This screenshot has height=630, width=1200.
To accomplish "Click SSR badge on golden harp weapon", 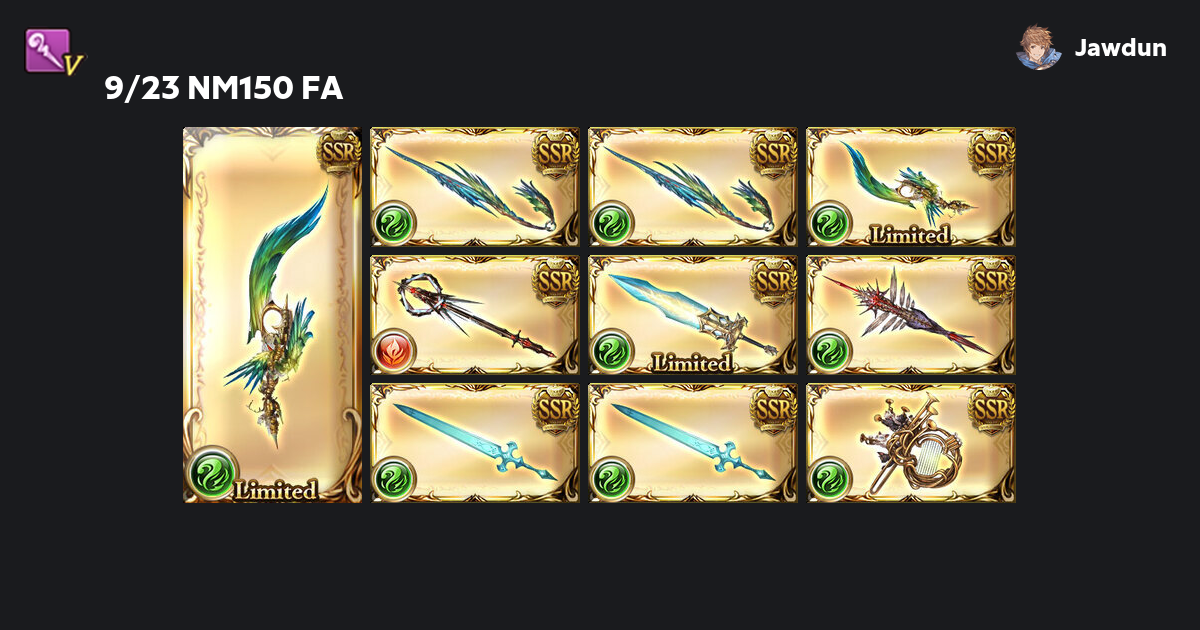I will tap(992, 408).
